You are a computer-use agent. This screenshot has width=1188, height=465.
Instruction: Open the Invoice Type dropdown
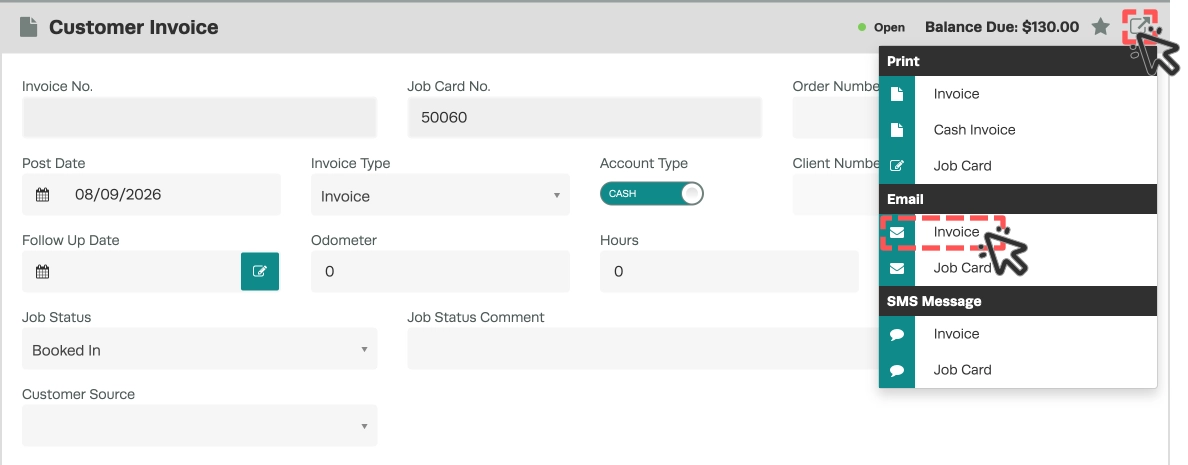[440, 195]
